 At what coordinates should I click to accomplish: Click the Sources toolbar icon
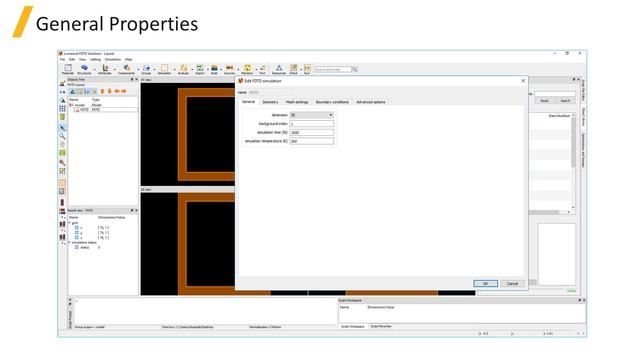pyautogui.click(x=229, y=69)
